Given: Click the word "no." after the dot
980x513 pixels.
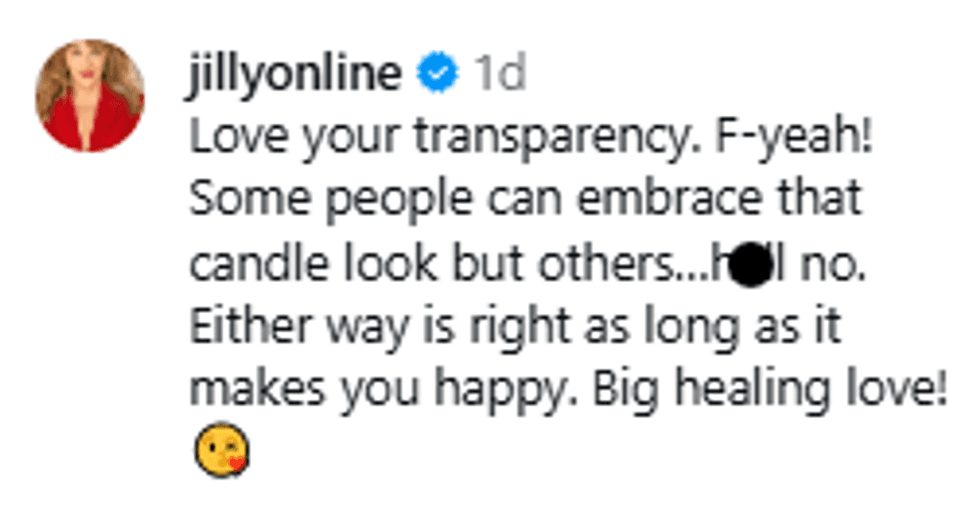Looking at the screenshot, I should (x=836, y=264).
